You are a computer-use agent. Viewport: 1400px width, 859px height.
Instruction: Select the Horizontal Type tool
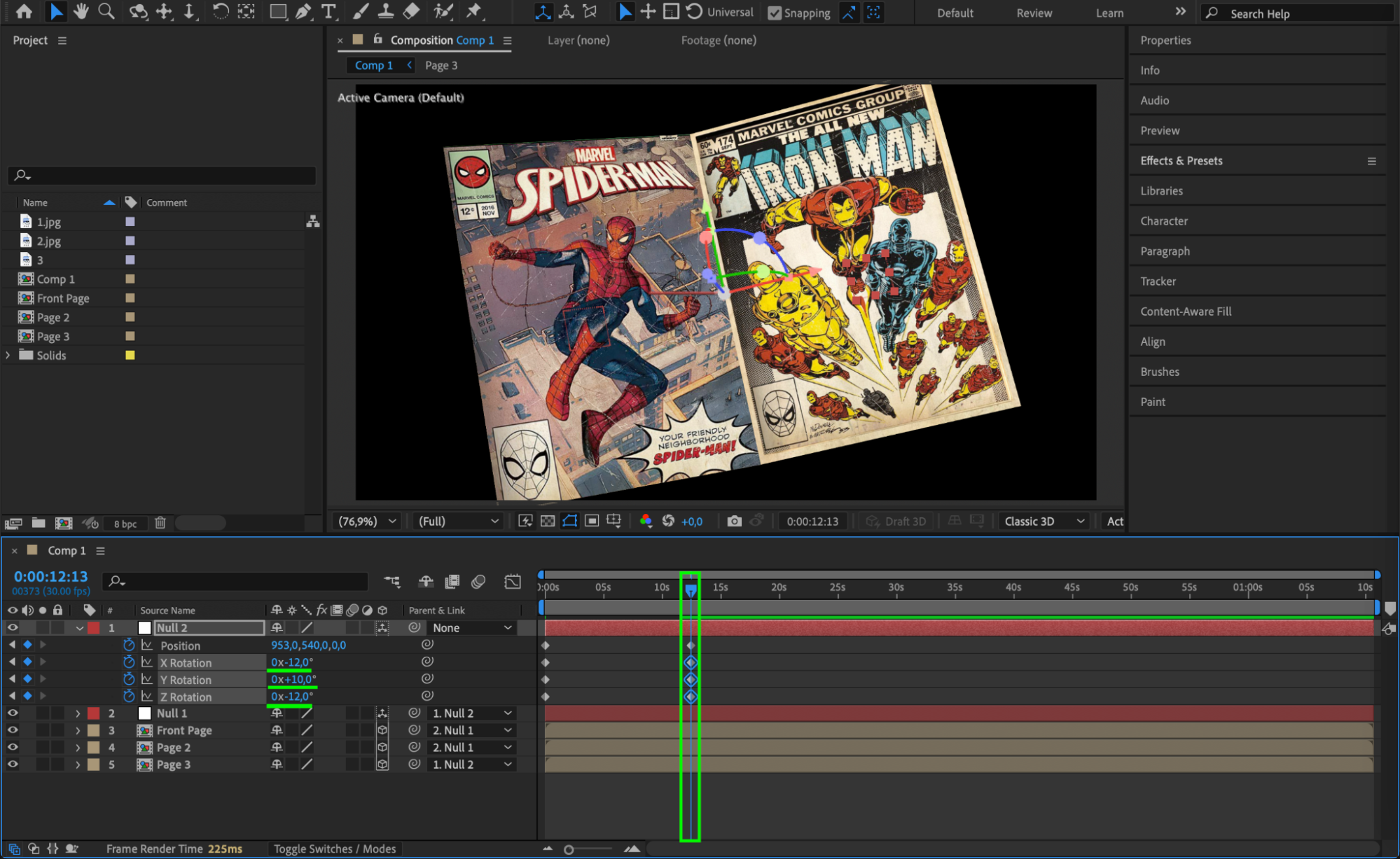click(x=328, y=11)
